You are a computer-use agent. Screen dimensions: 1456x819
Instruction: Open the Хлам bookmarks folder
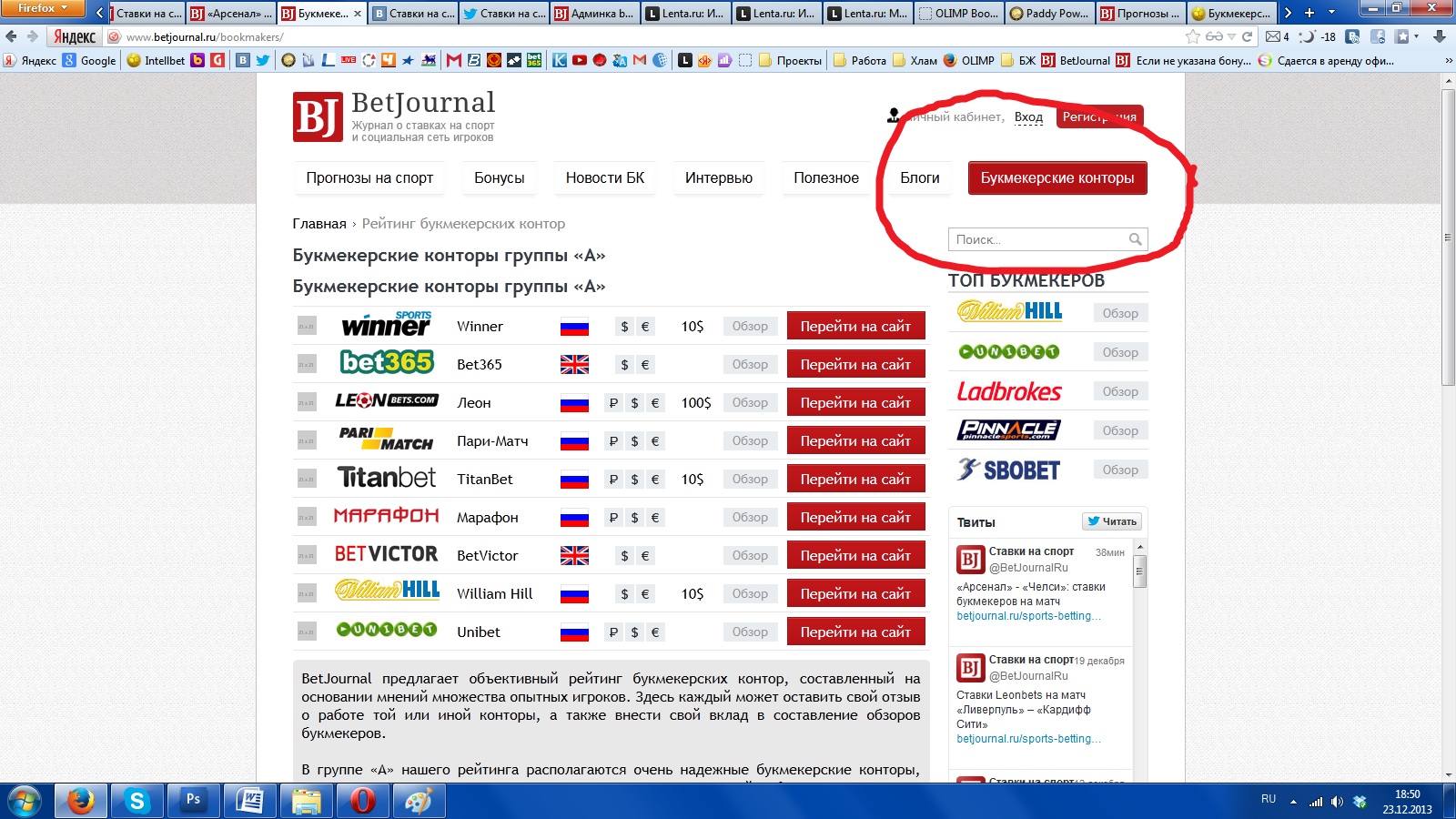[915, 60]
